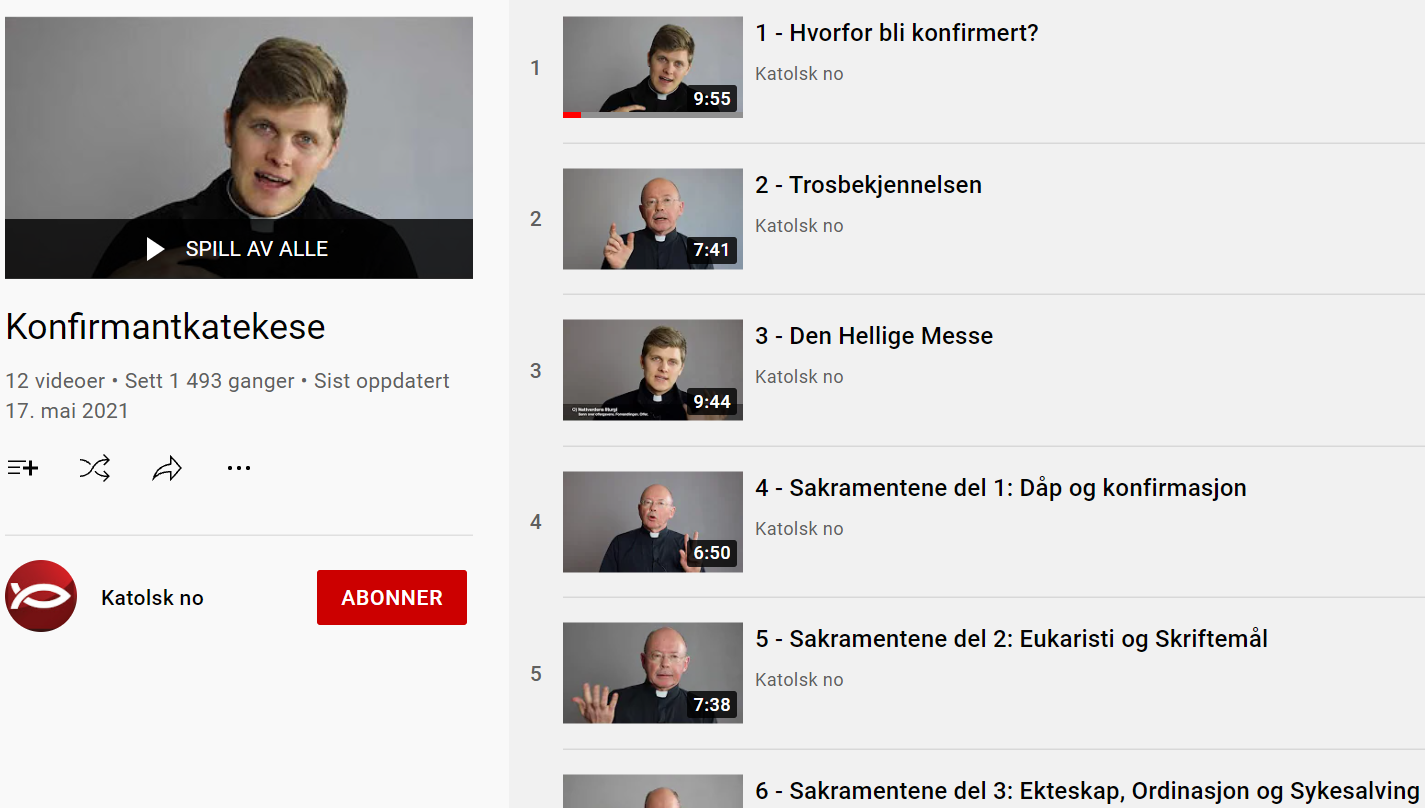The width and height of the screenshot is (1425, 808).
Task: Click the 6:50 duration video thumbnail
Action: [x=653, y=522]
